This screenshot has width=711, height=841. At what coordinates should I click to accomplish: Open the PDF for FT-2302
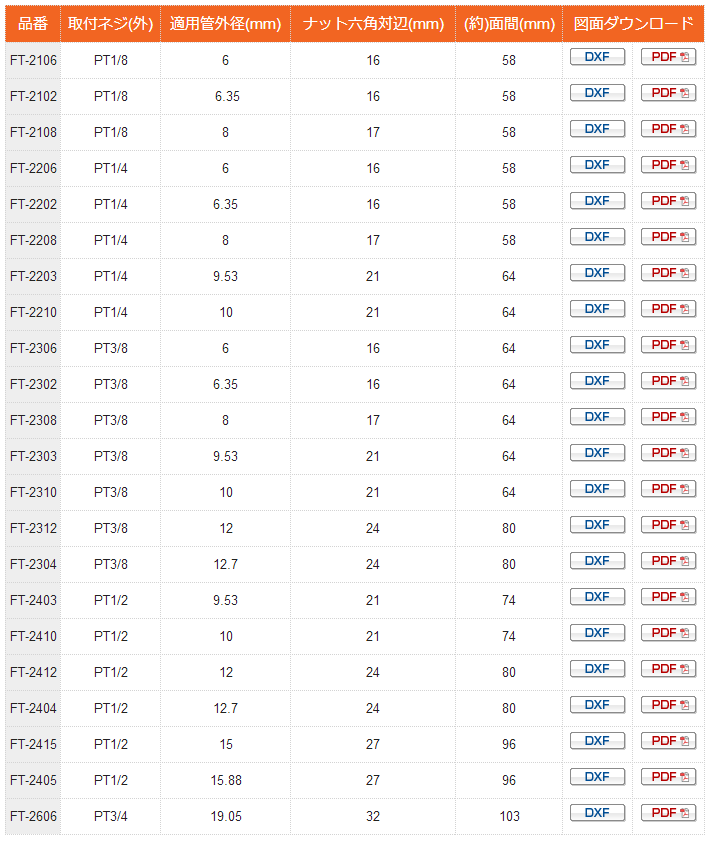tap(669, 381)
